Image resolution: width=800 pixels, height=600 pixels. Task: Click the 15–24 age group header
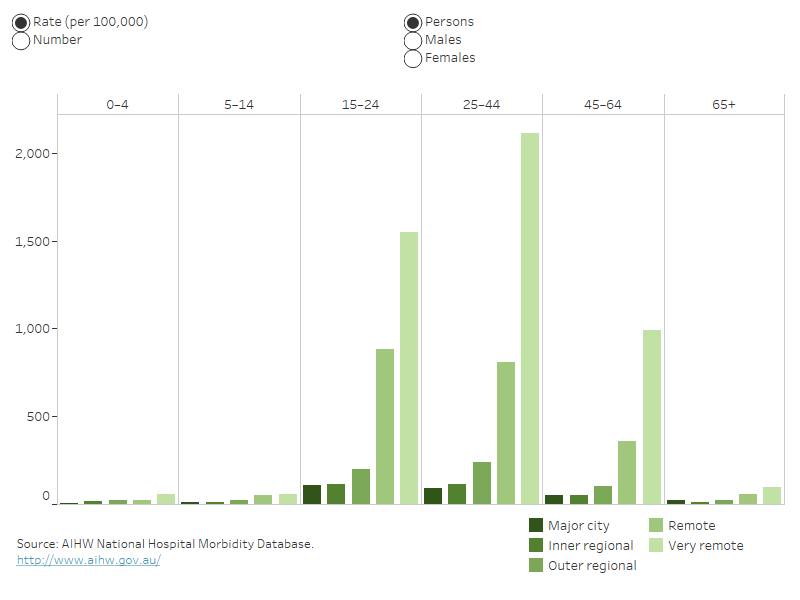pyautogui.click(x=360, y=105)
